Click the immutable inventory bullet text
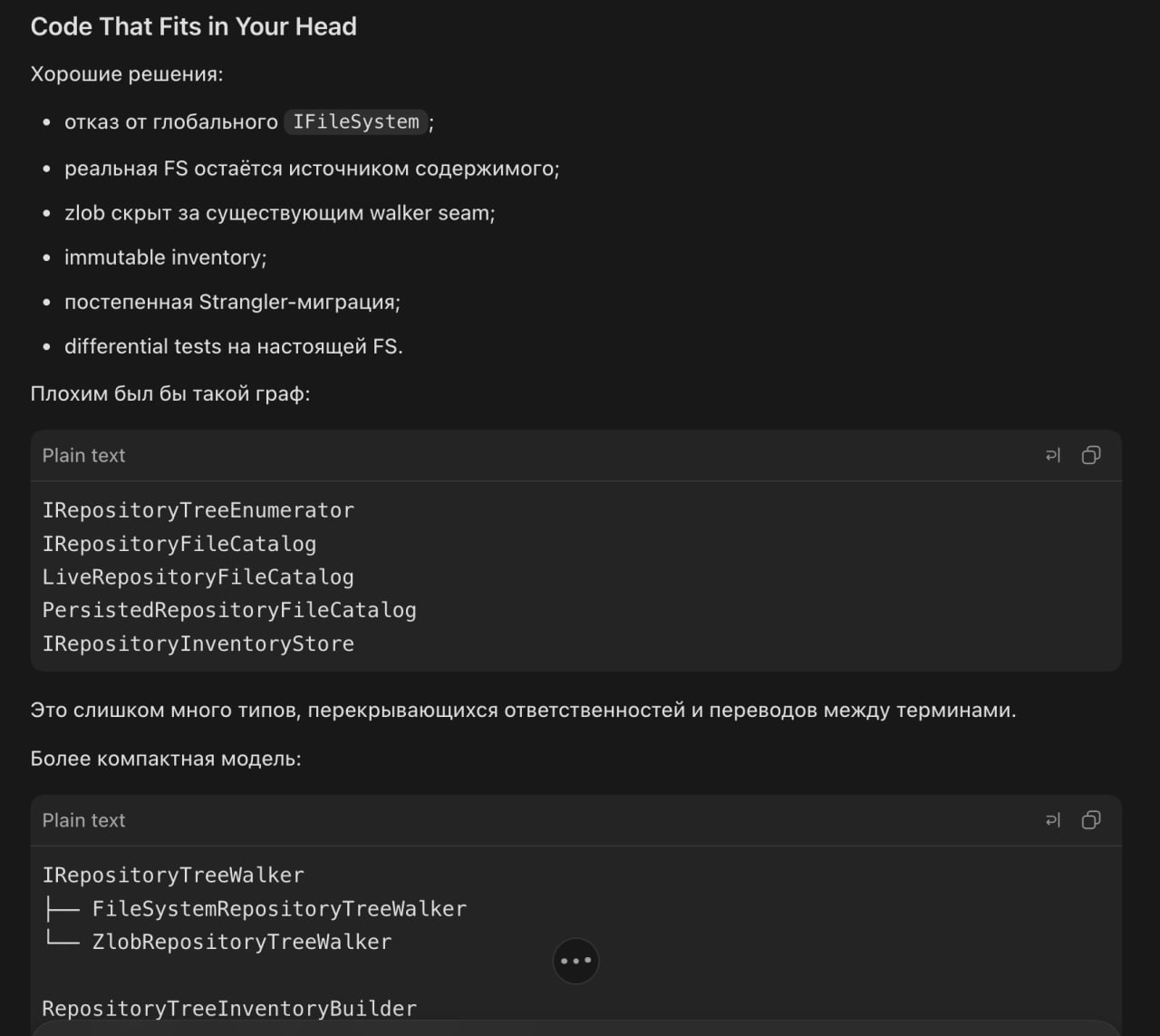 165,257
